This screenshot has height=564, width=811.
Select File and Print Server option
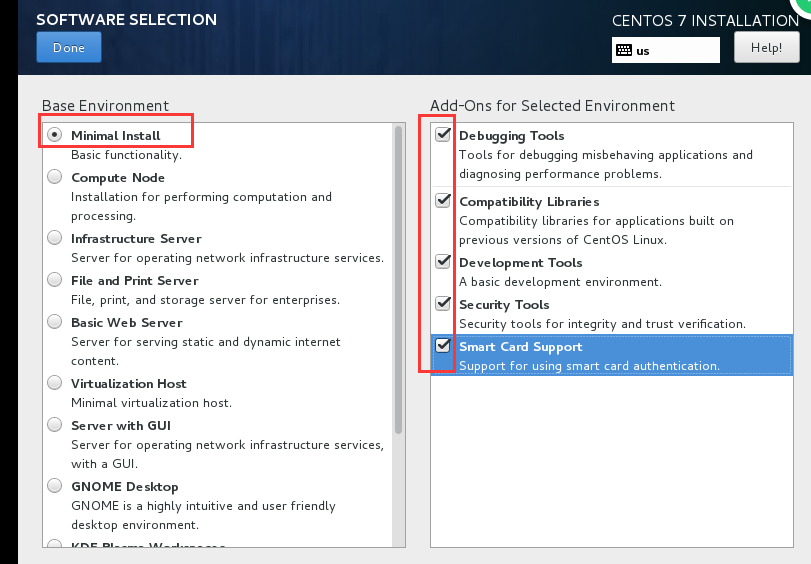[x=54, y=280]
